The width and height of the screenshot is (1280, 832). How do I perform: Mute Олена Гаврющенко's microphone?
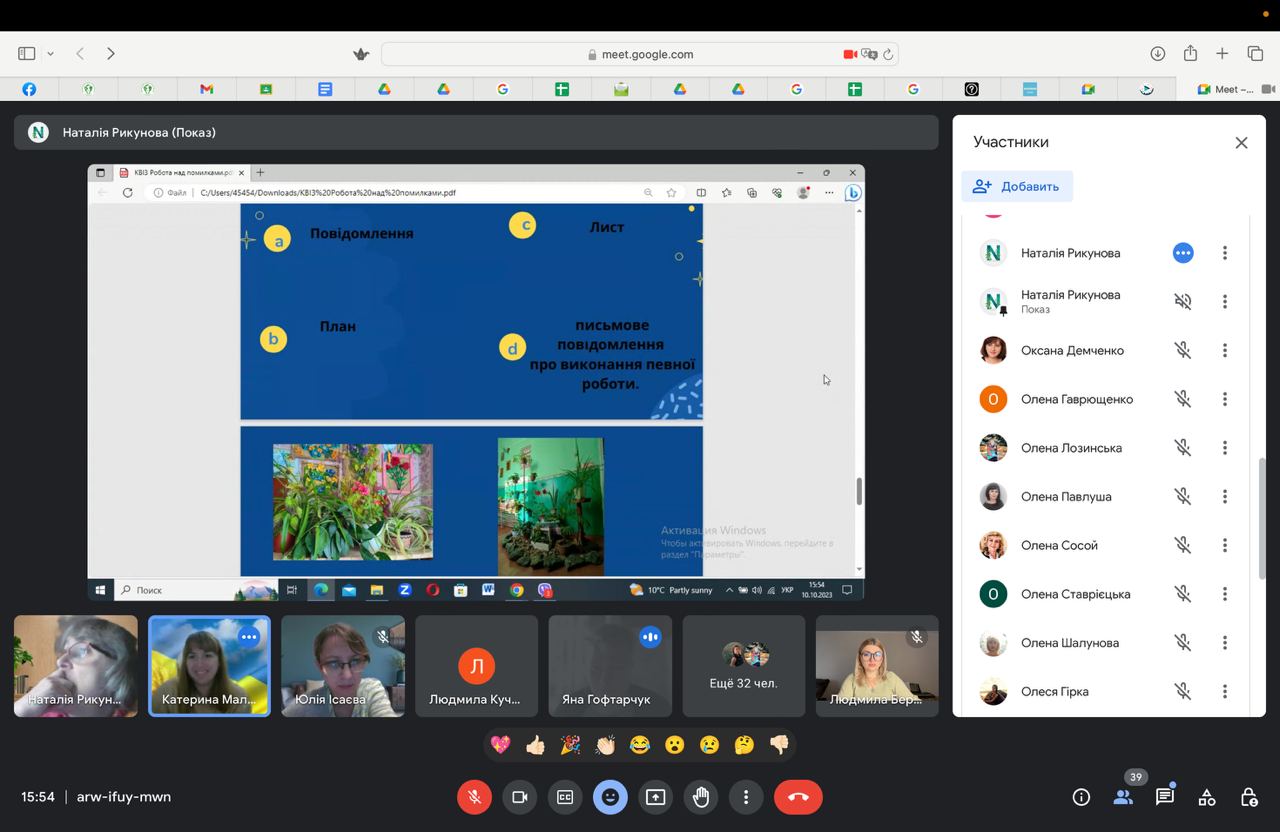click(x=1183, y=399)
